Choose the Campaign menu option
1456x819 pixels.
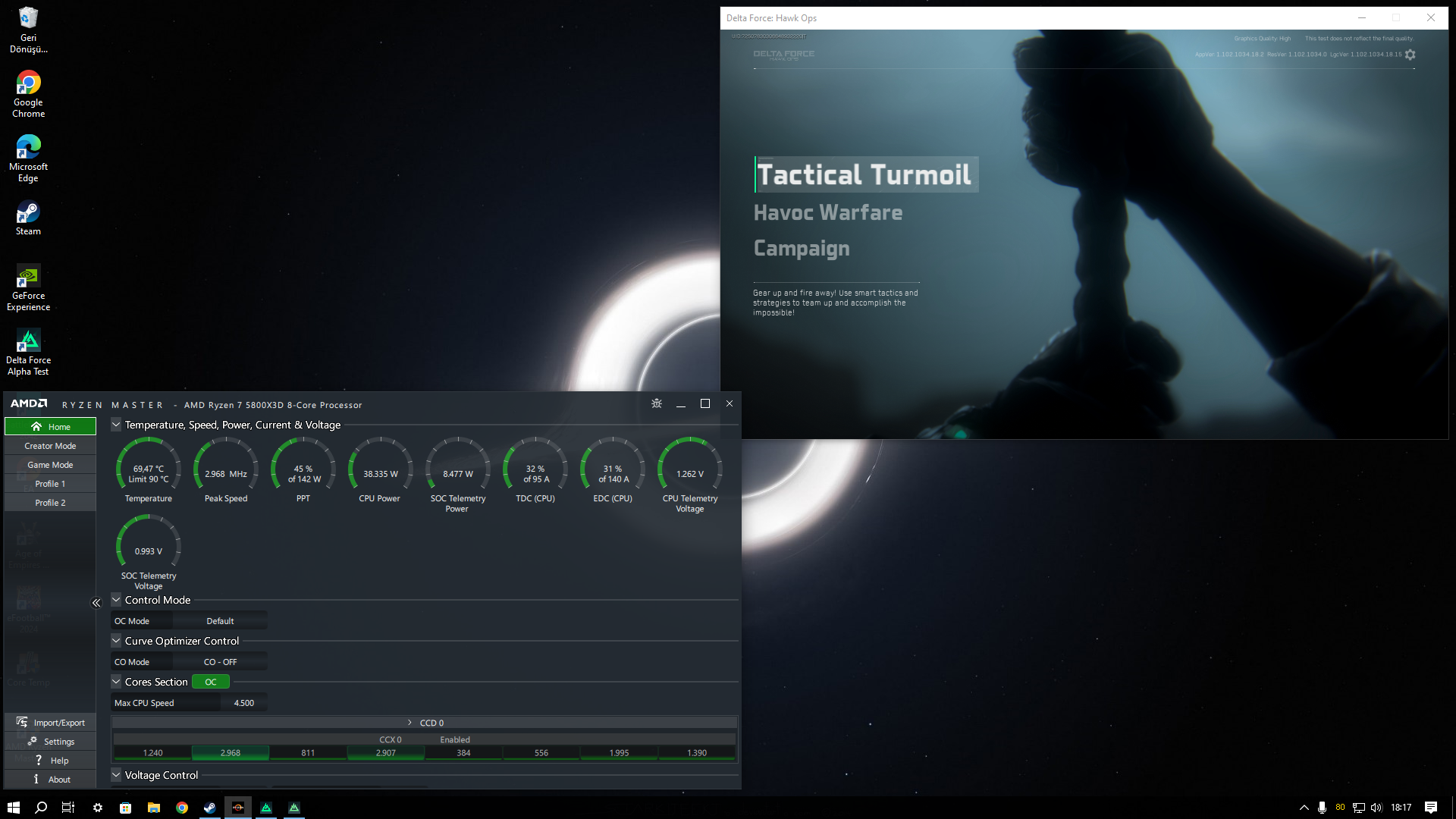pos(802,249)
